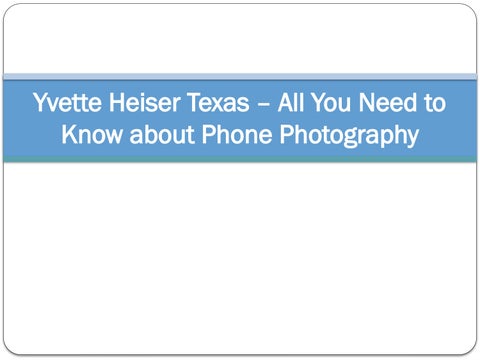Click the word "Heiser" in the title
This screenshot has height=360, width=480.
click(145, 102)
